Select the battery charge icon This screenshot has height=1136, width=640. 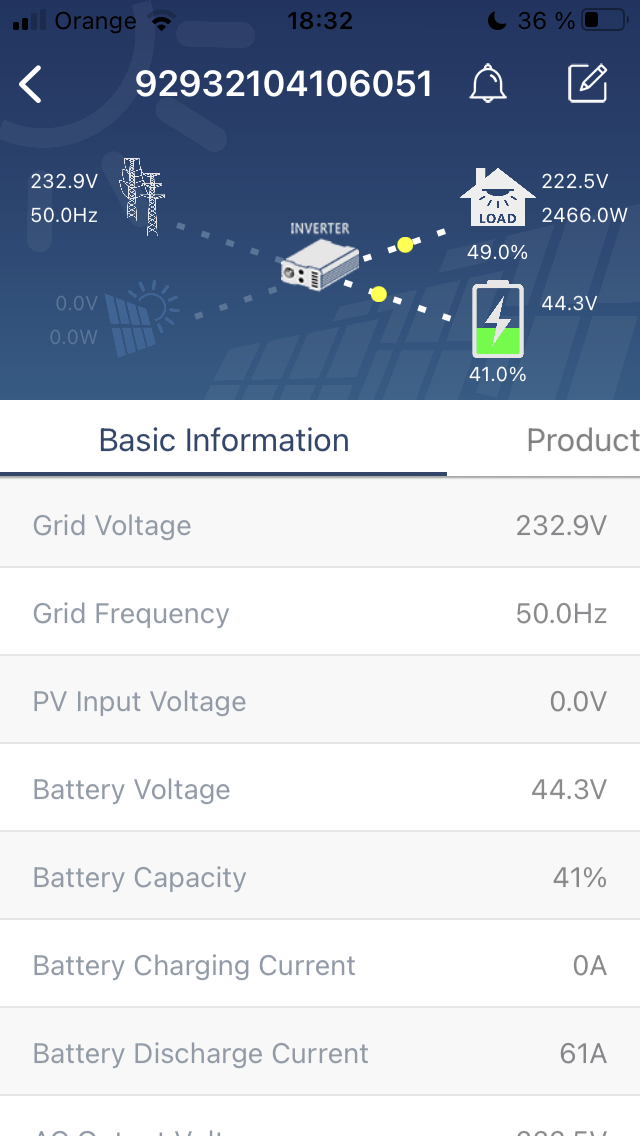(497, 320)
